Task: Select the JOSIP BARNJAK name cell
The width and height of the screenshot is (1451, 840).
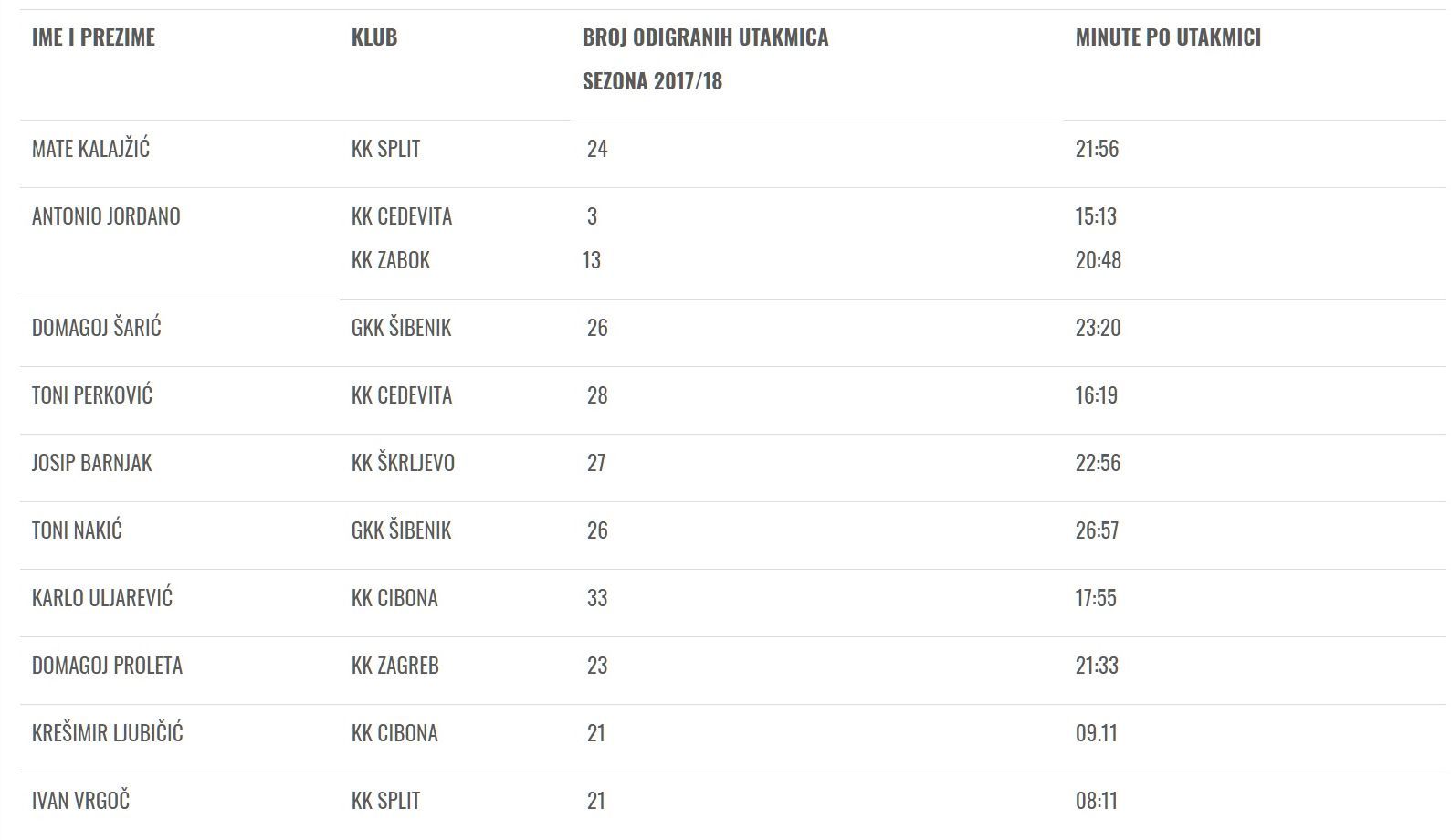Action: click(x=91, y=463)
